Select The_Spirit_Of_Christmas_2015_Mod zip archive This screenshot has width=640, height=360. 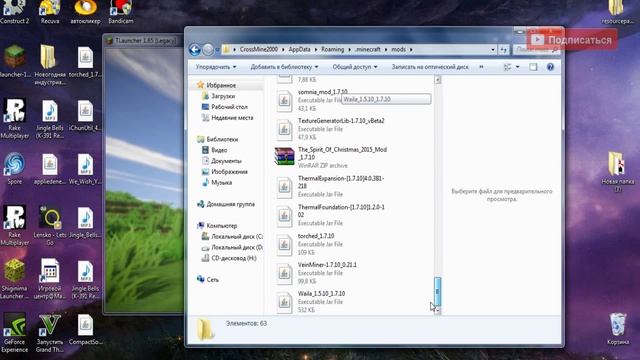click(x=331, y=158)
